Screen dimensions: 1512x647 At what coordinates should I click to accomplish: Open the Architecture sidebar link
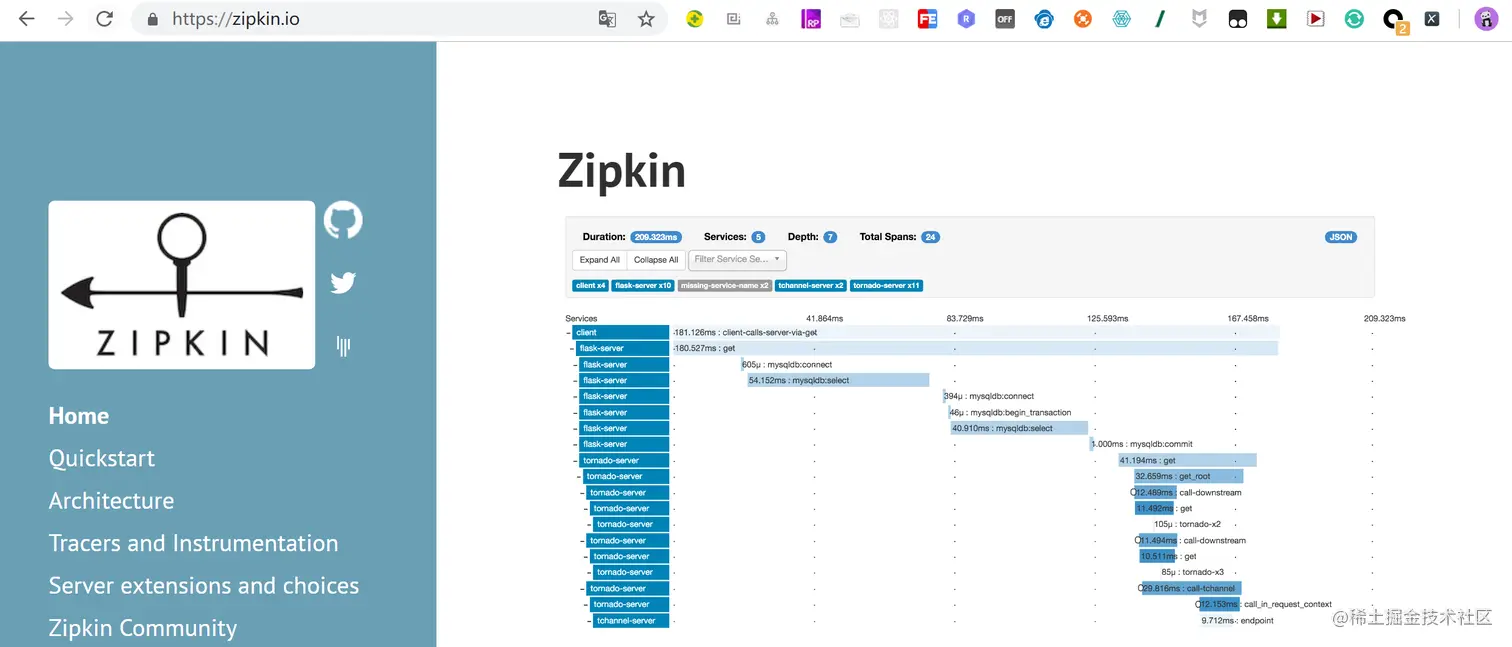tap(111, 501)
